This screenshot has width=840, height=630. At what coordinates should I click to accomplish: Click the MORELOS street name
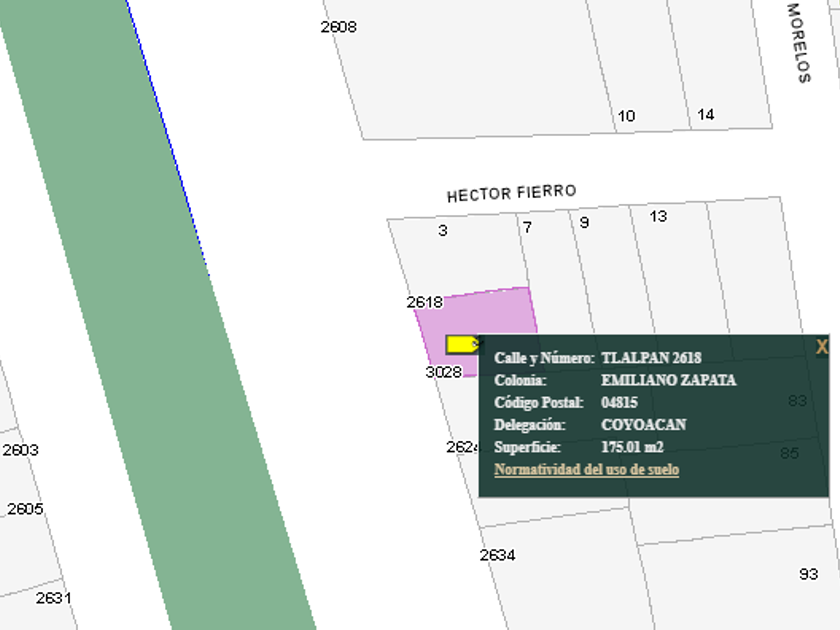799,43
